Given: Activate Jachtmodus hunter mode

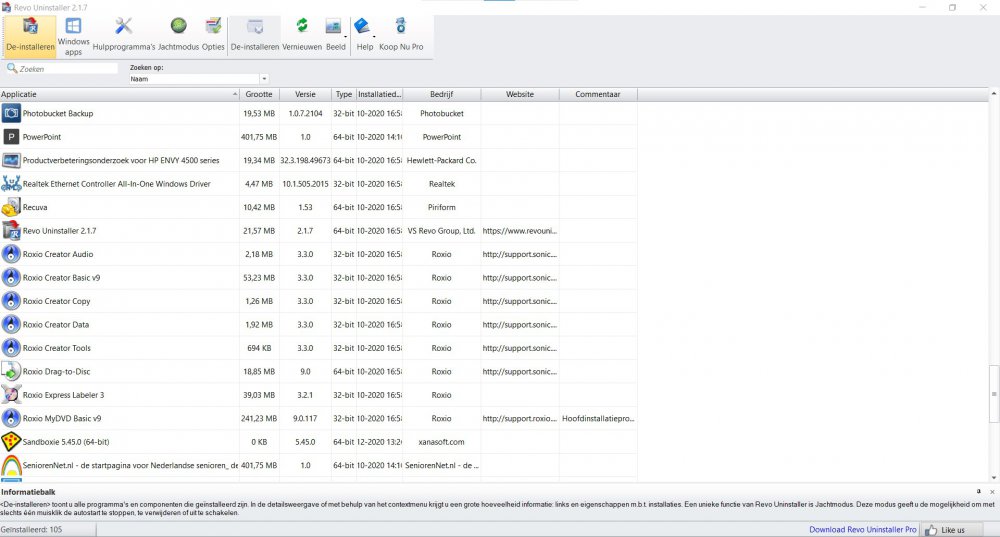Looking at the screenshot, I should point(178,33).
